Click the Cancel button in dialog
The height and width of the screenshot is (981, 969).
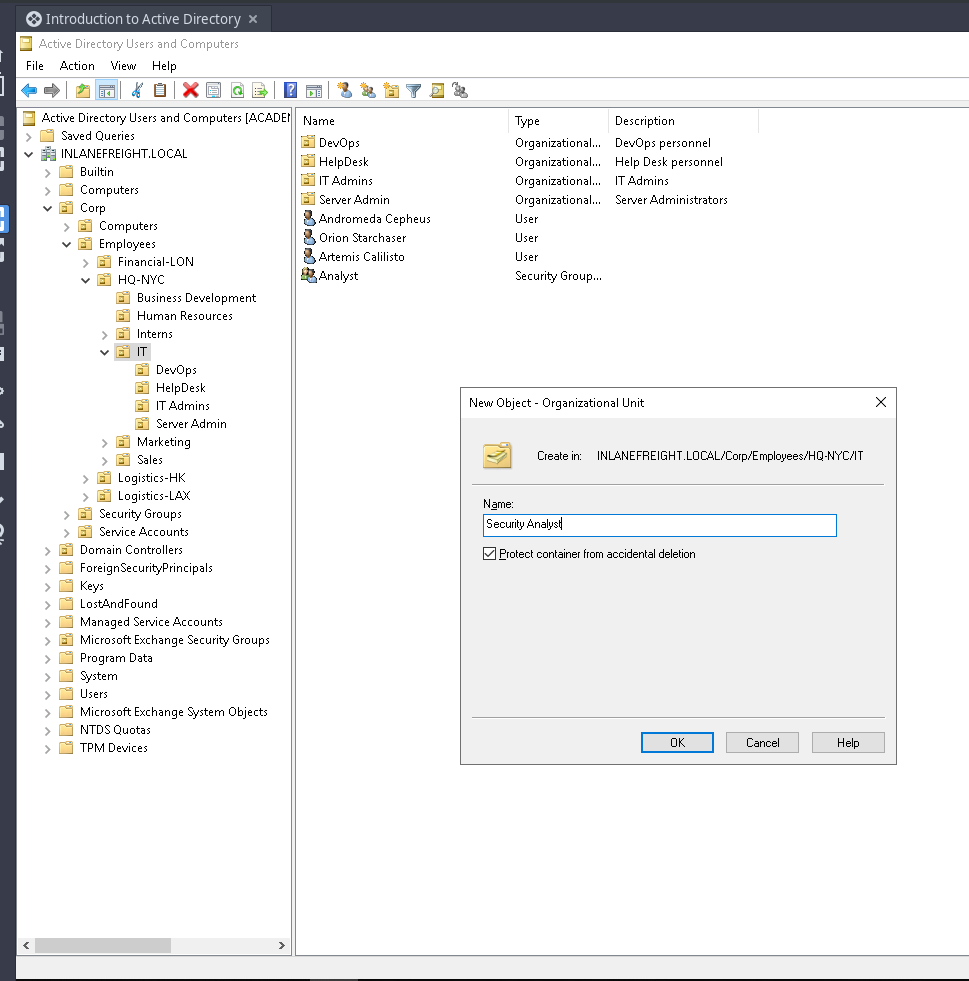click(x=762, y=743)
